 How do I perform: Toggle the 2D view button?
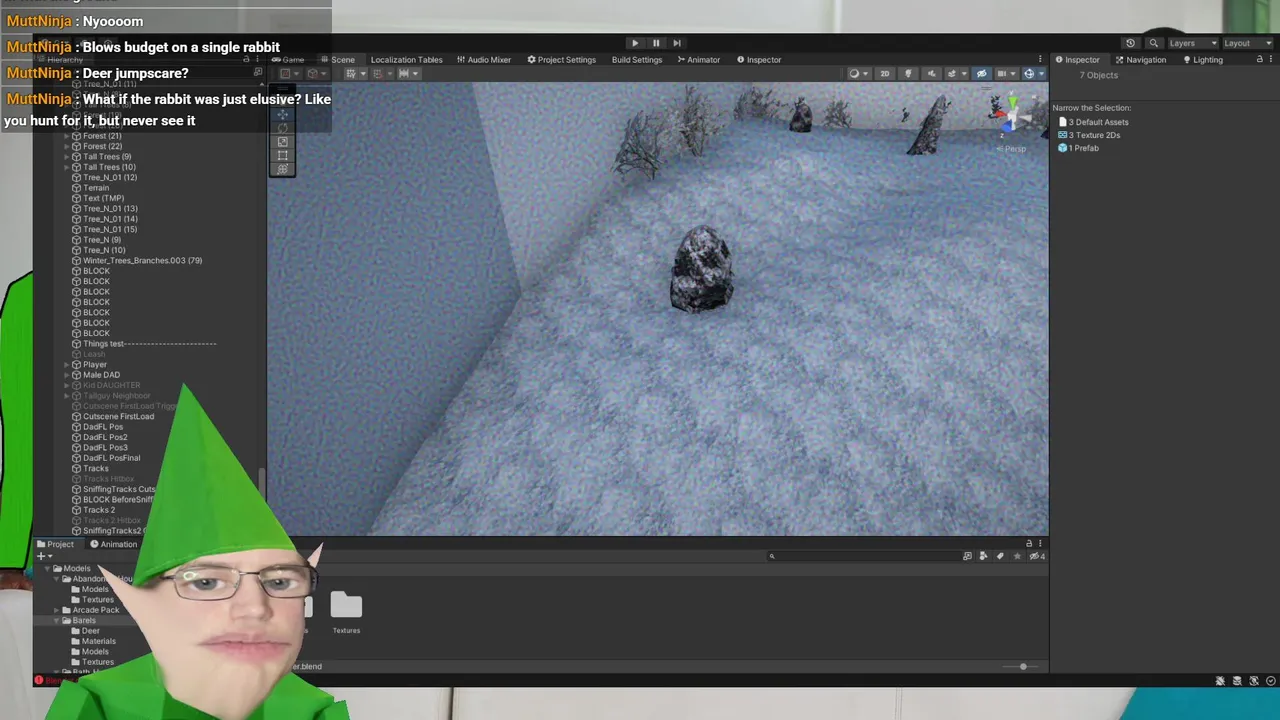point(884,74)
